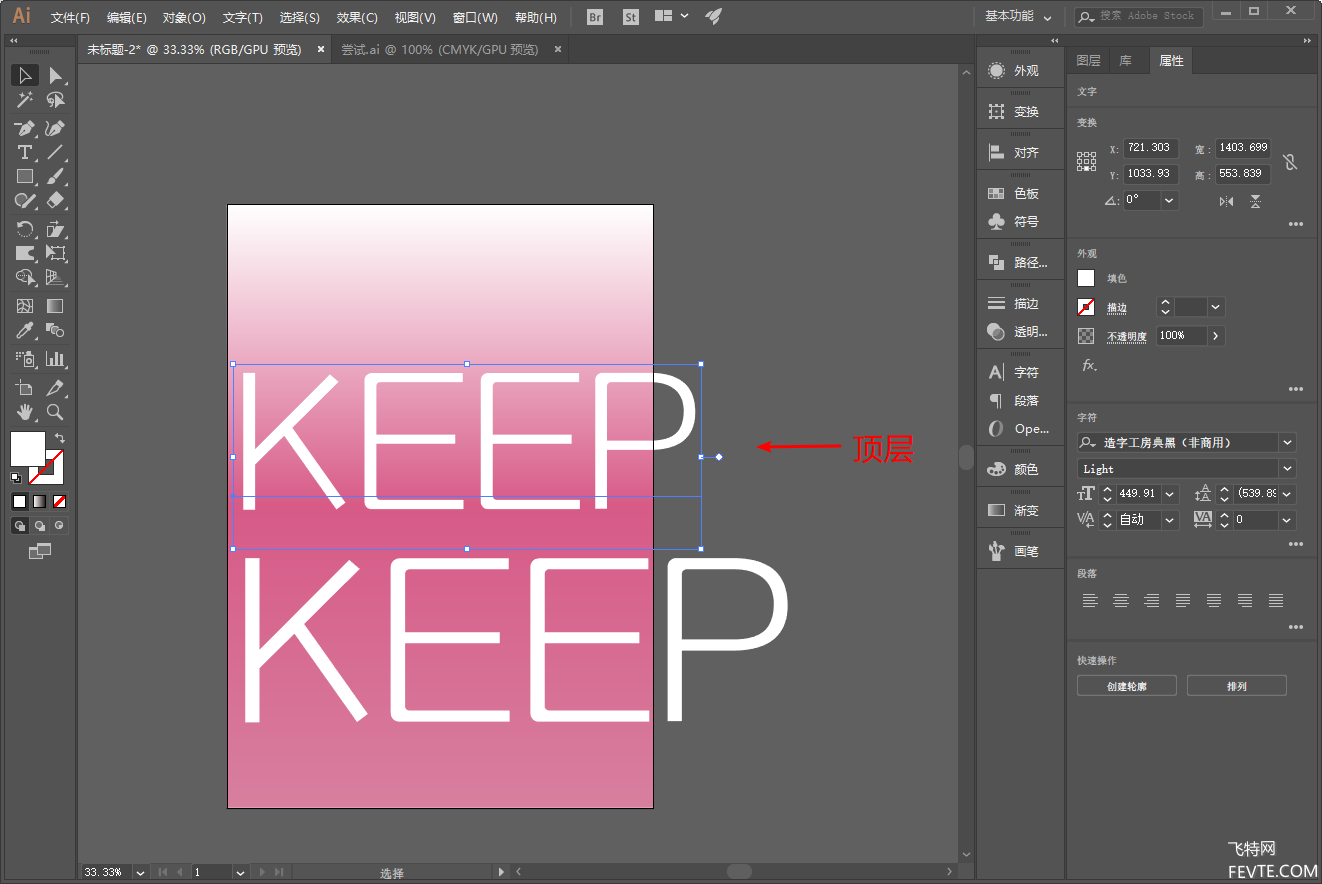Pick the Eyedropper tool
The image size is (1322, 884).
(x=25, y=330)
